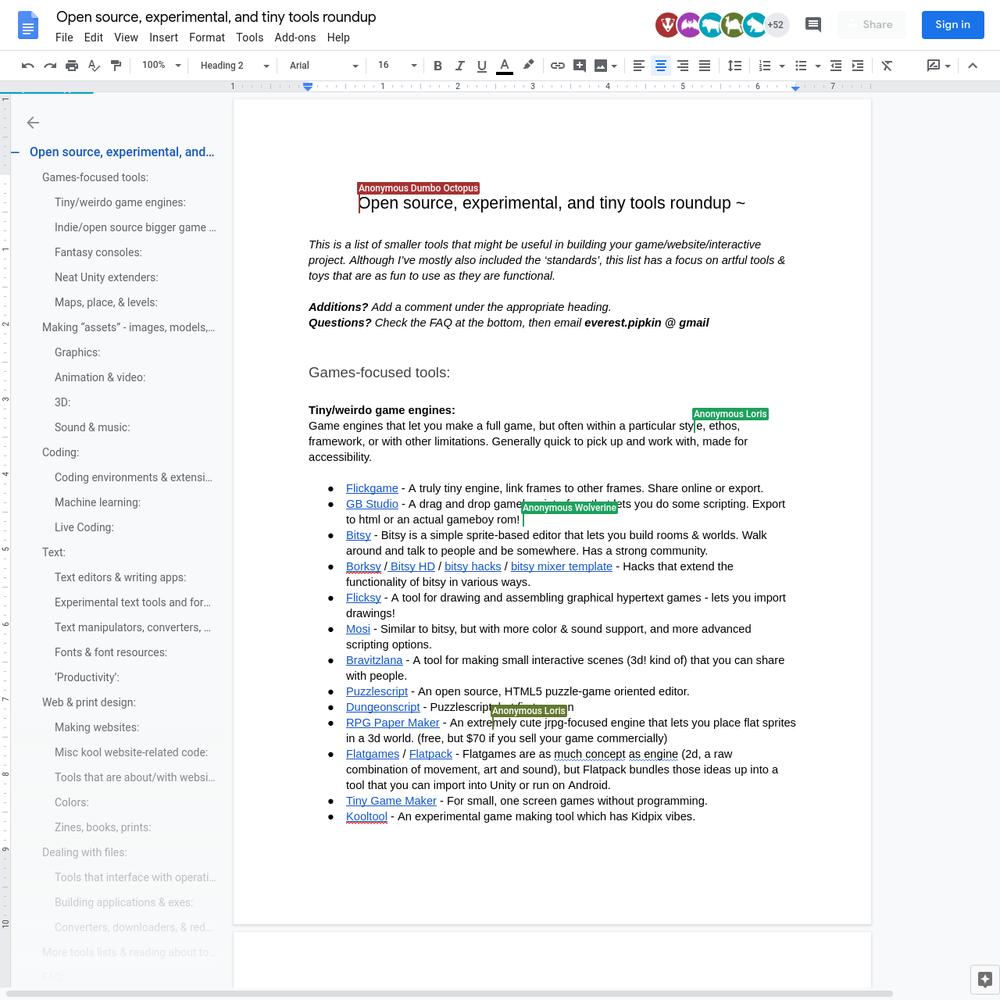Image resolution: width=1000 pixels, height=1000 pixels.
Task: Click Increase indent
Action: click(x=858, y=66)
